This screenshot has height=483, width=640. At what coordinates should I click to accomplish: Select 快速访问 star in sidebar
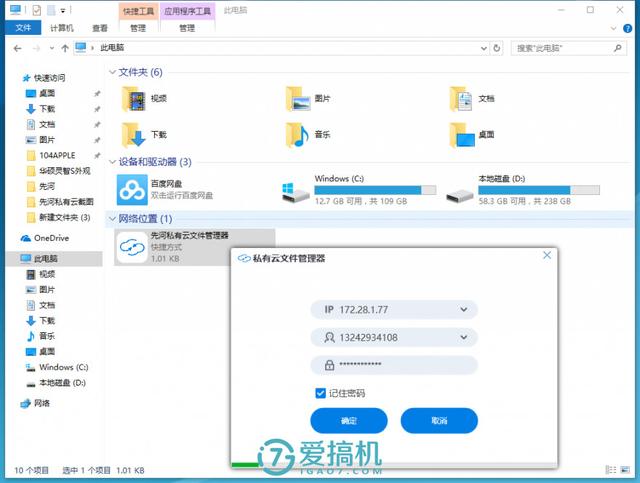tap(26, 78)
